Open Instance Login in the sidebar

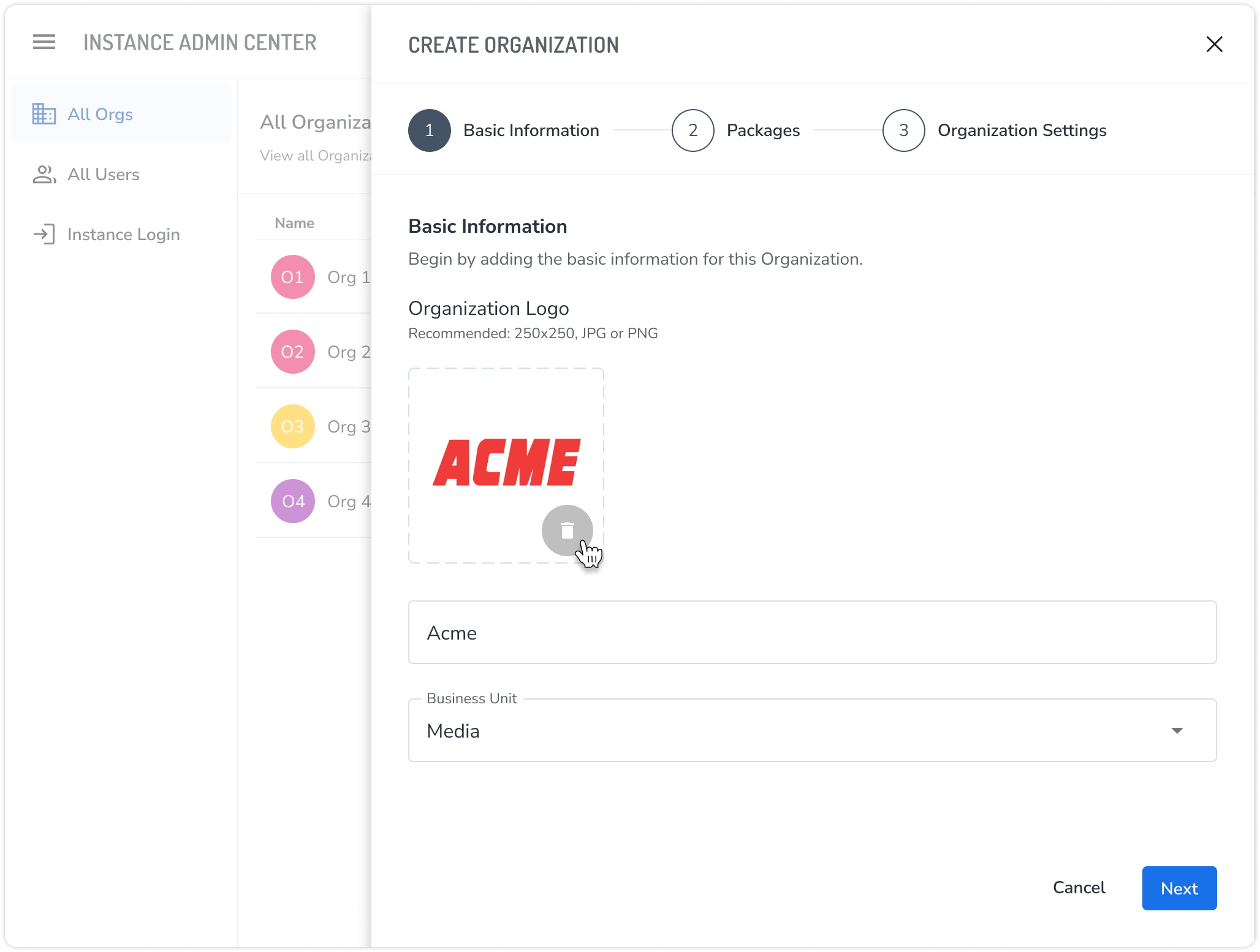[x=123, y=235]
